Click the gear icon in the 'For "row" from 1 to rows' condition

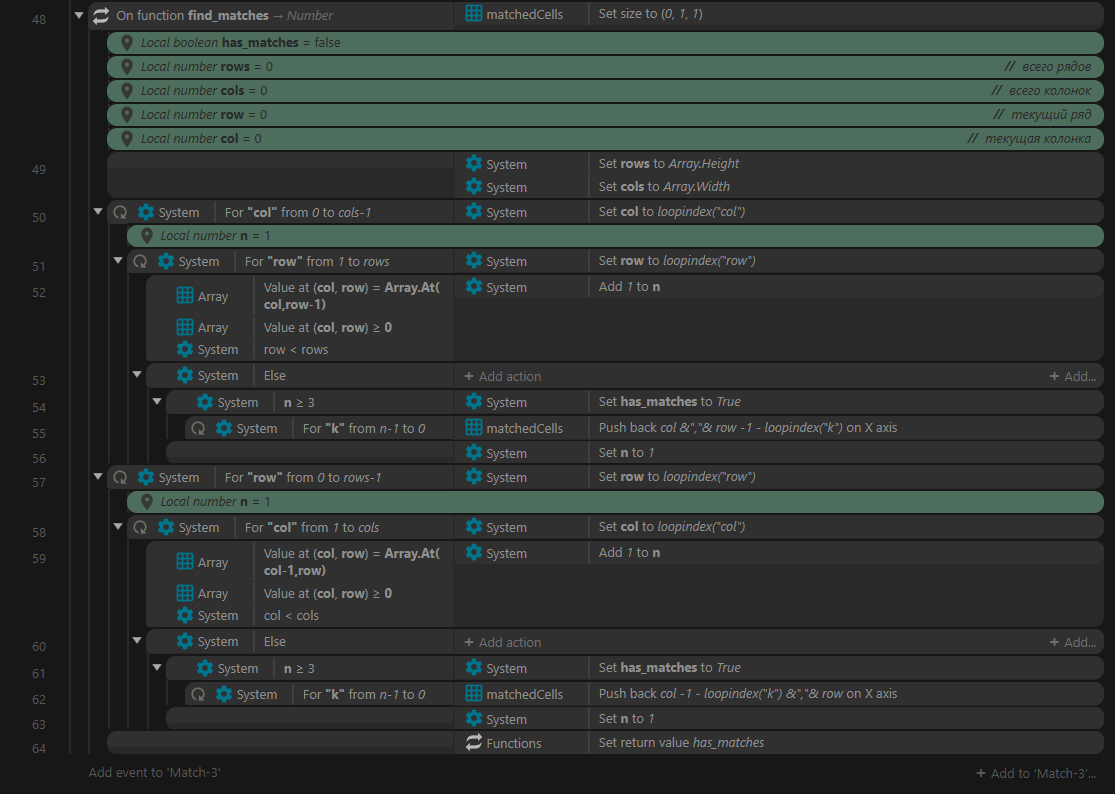[166, 261]
